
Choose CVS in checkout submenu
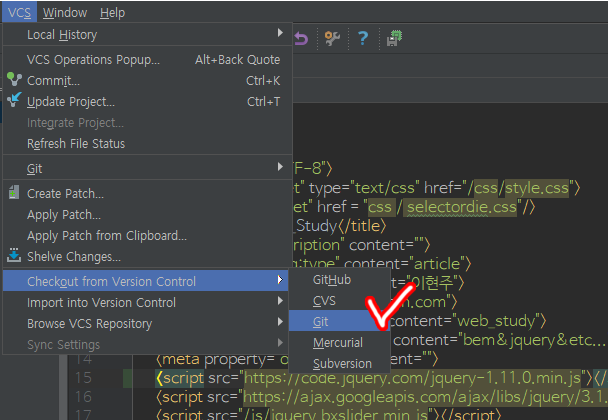click(x=339, y=300)
